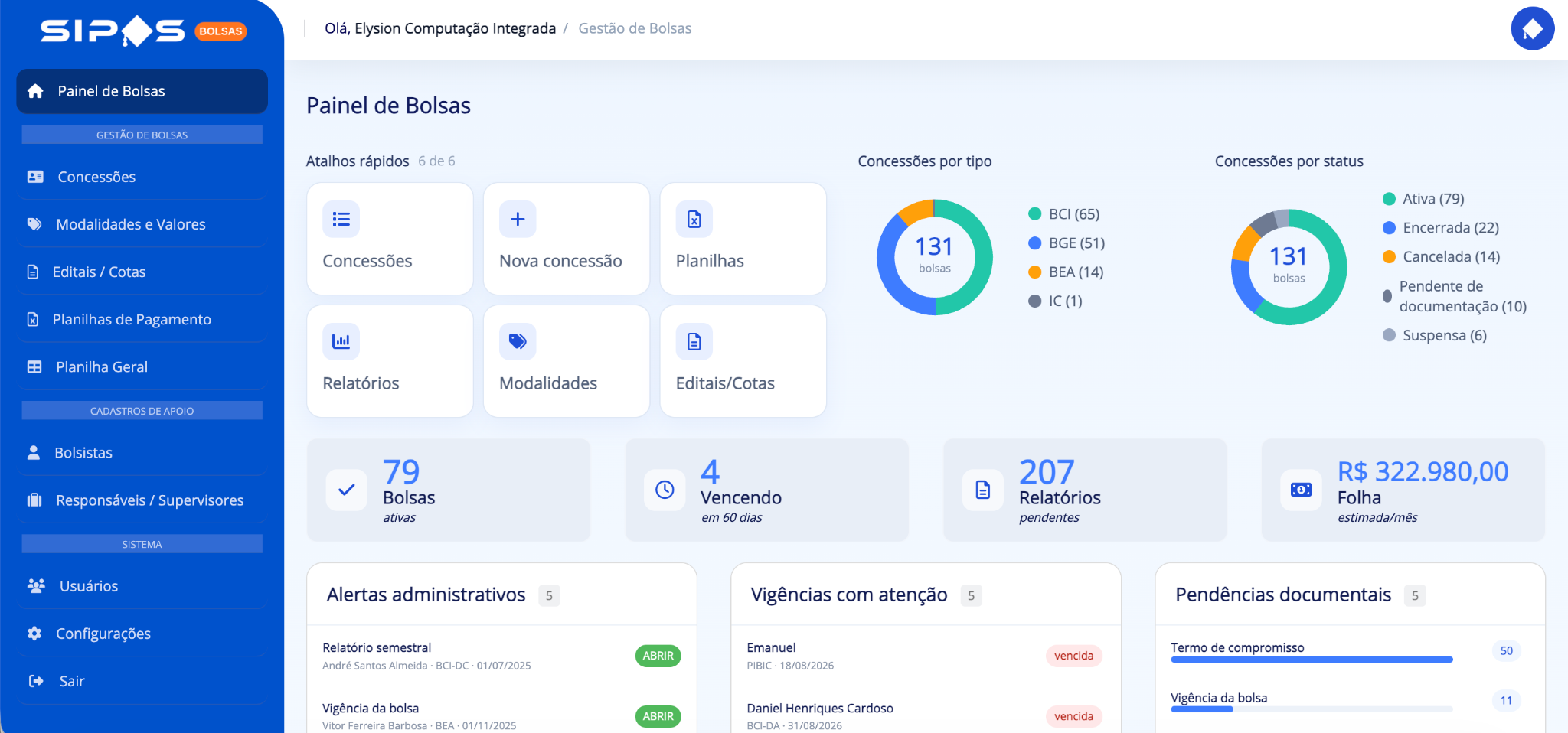
Task: Open Modalidades e Valores menu item
Action: click(142, 224)
